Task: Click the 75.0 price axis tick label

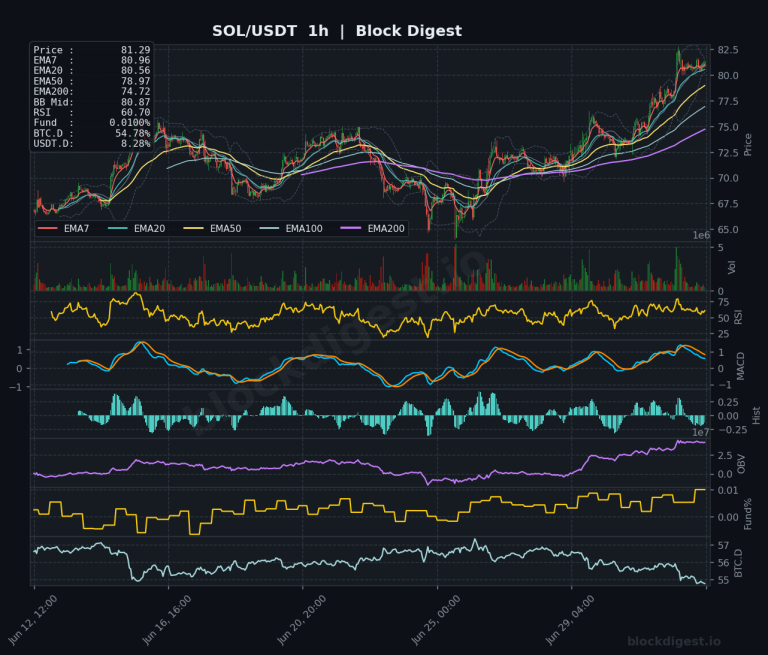Action: (x=728, y=127)
